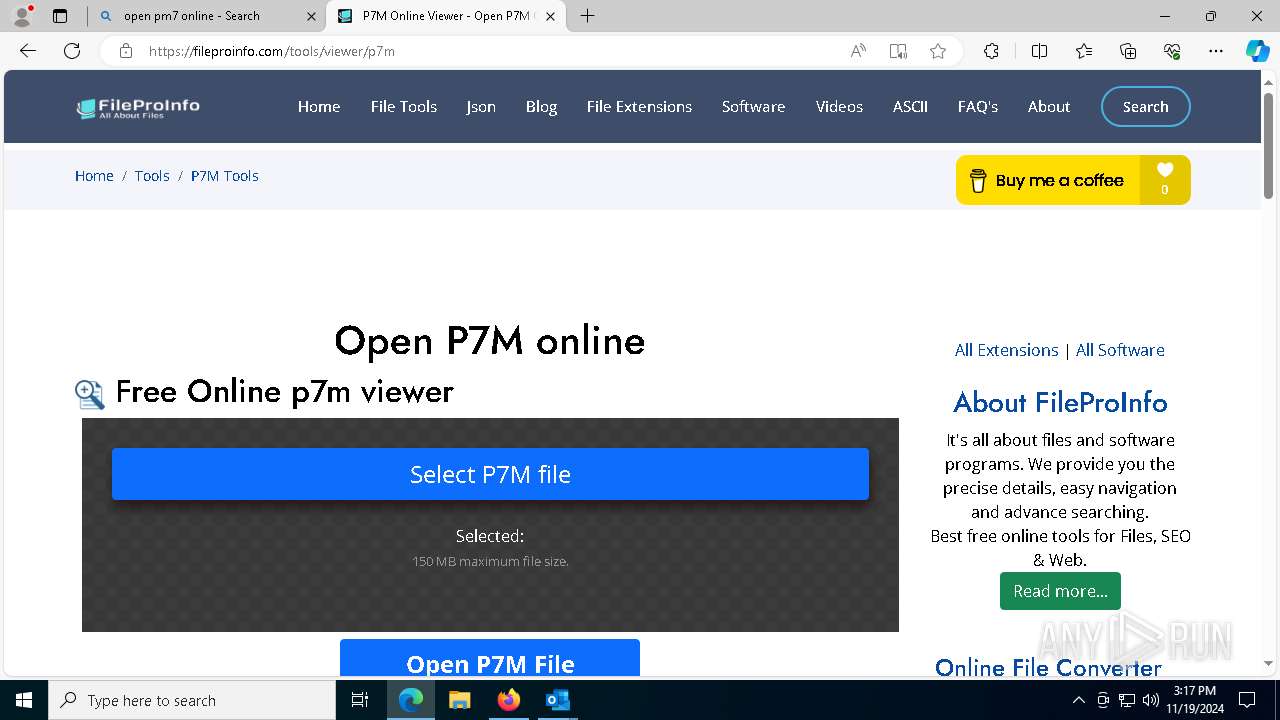
Task: Click Read more... button
Action: click(x=1060, y=591)
